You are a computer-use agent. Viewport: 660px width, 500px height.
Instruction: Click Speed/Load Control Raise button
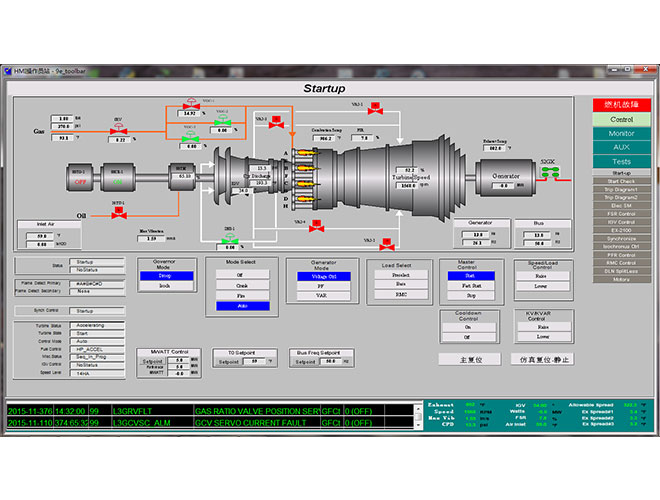point(543,276)
